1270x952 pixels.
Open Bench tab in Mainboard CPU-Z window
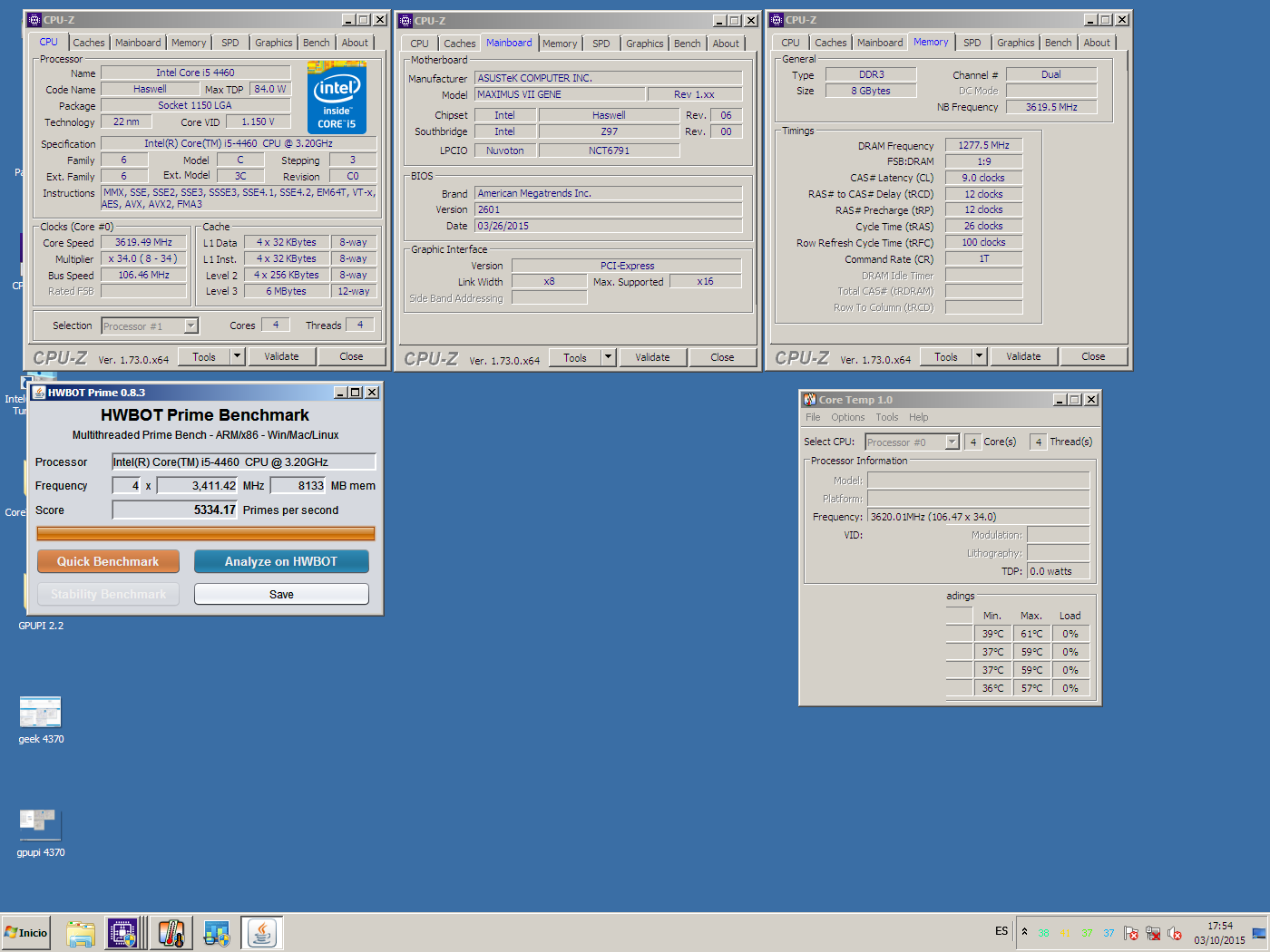688,44
